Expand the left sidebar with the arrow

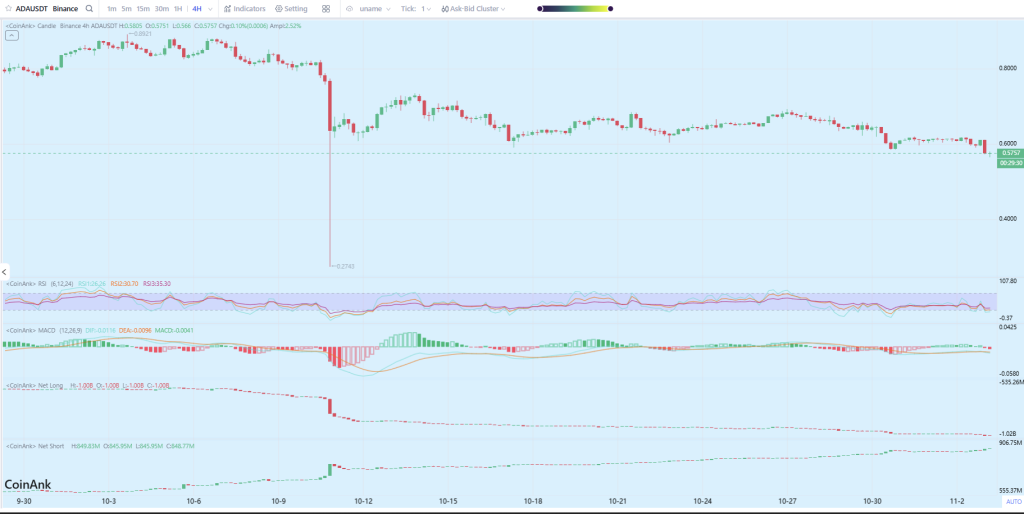click(5, 271)
